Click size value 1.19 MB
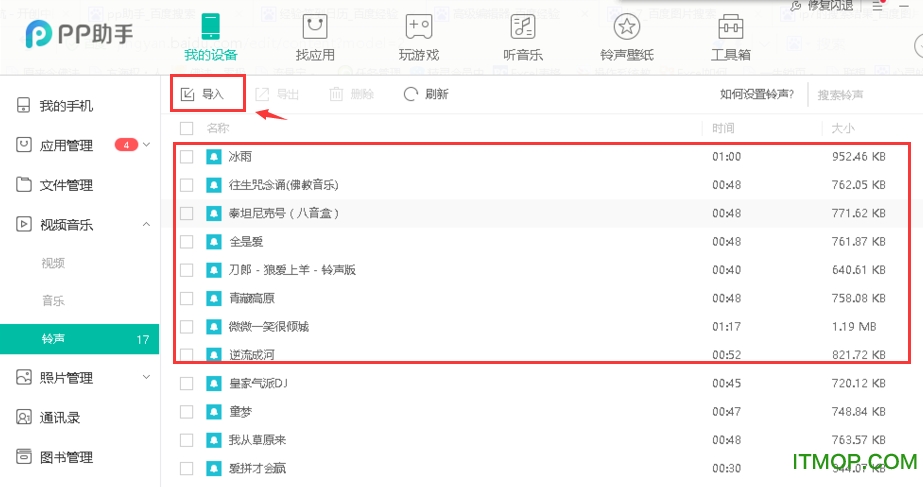This screenshot has height=487, width=923. [854, 326]
